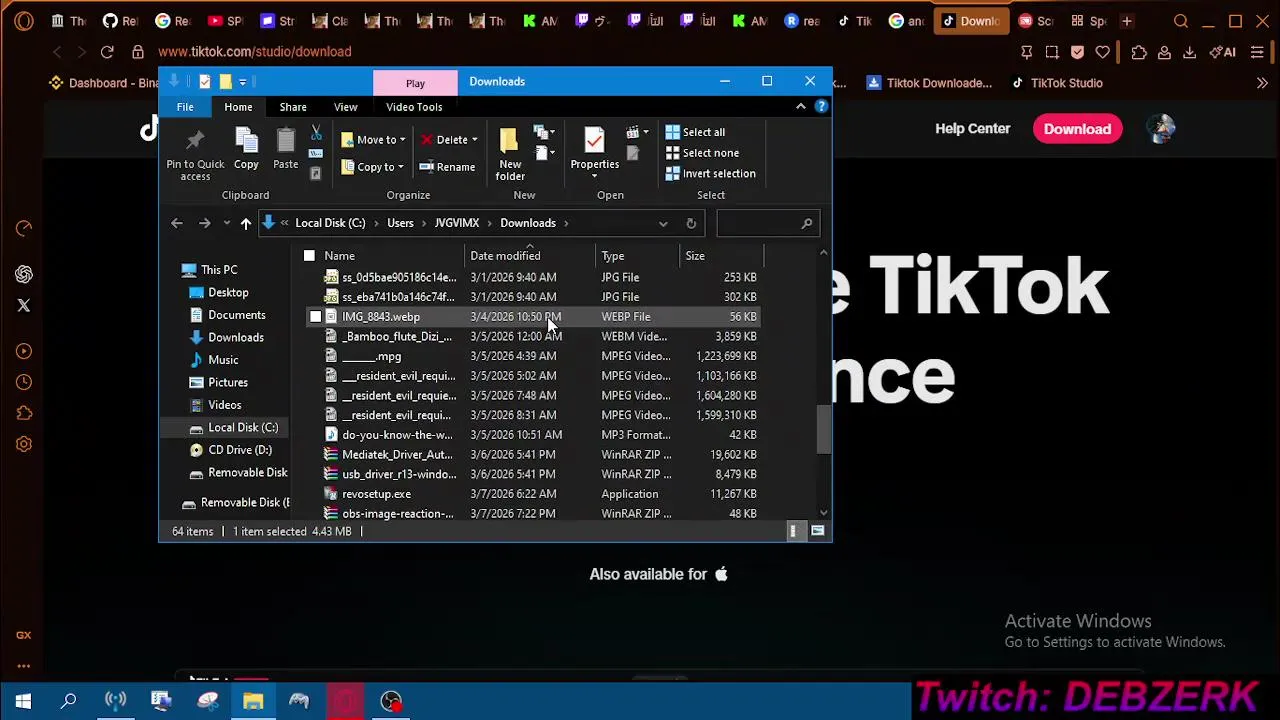Image resolution: width=1280 pixels, height=720 pixels.
Task: Open browser downloads icon in Opera toolbar
Action: pos(1190,52)
